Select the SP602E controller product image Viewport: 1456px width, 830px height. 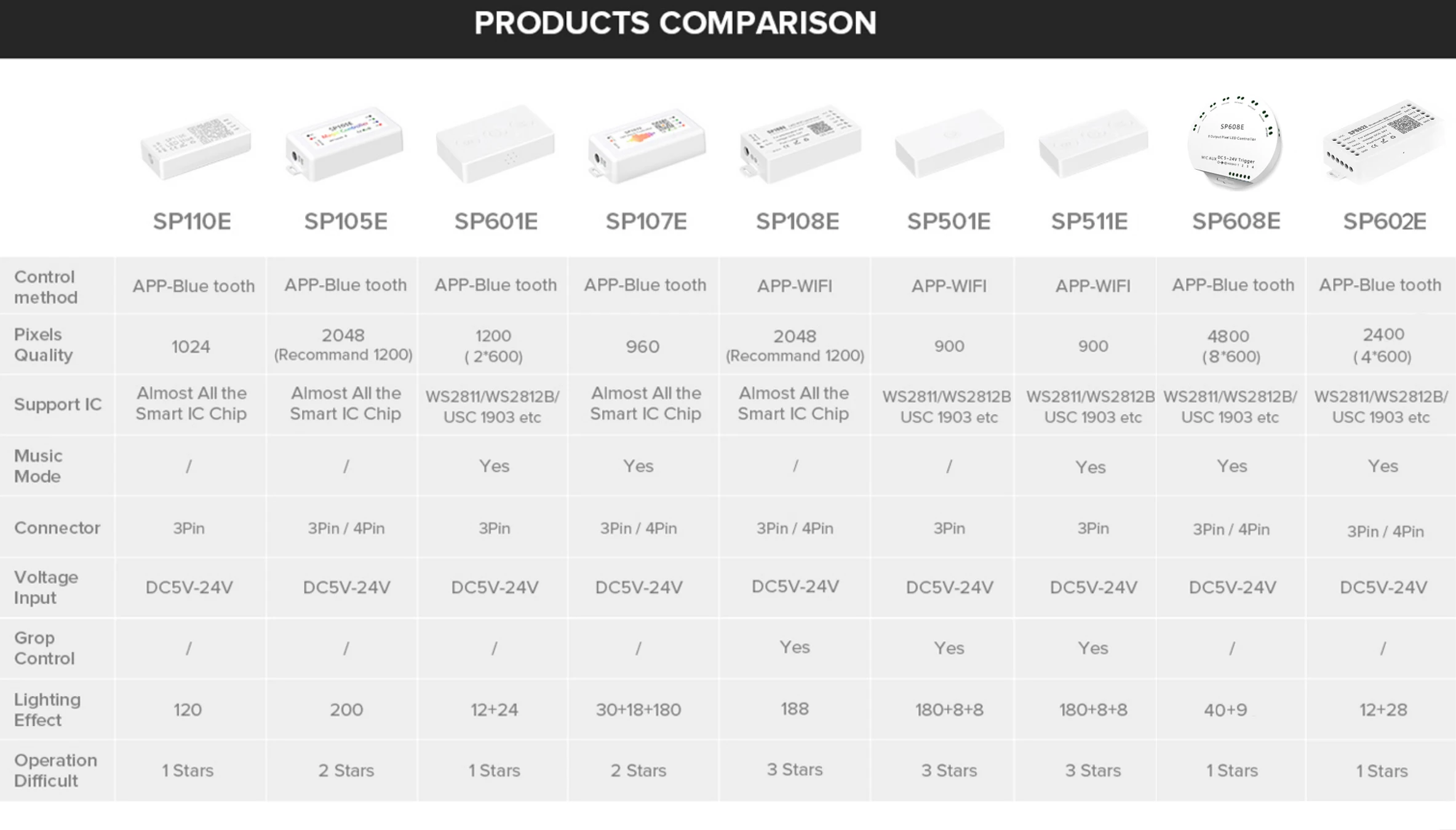1384,142
